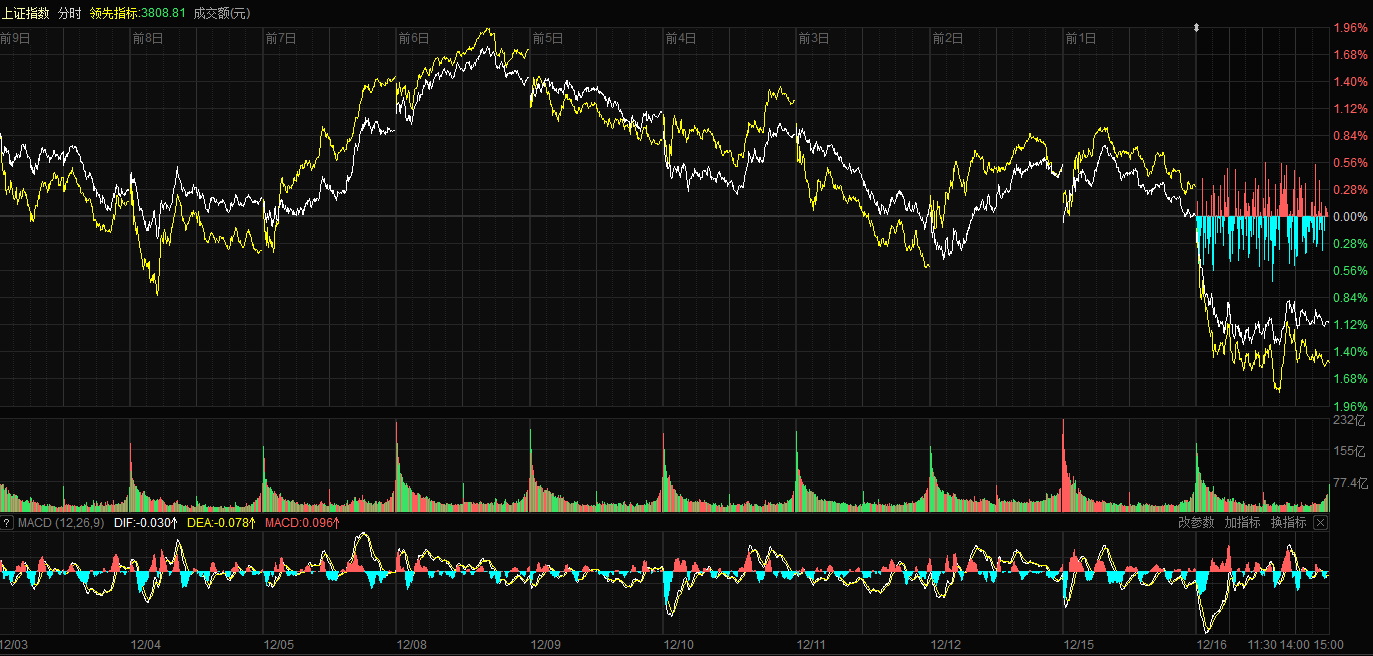This screenshot has width=1373, height=656.
Task: Click the MACD help question-mark icon
Action: pos(7,522)
